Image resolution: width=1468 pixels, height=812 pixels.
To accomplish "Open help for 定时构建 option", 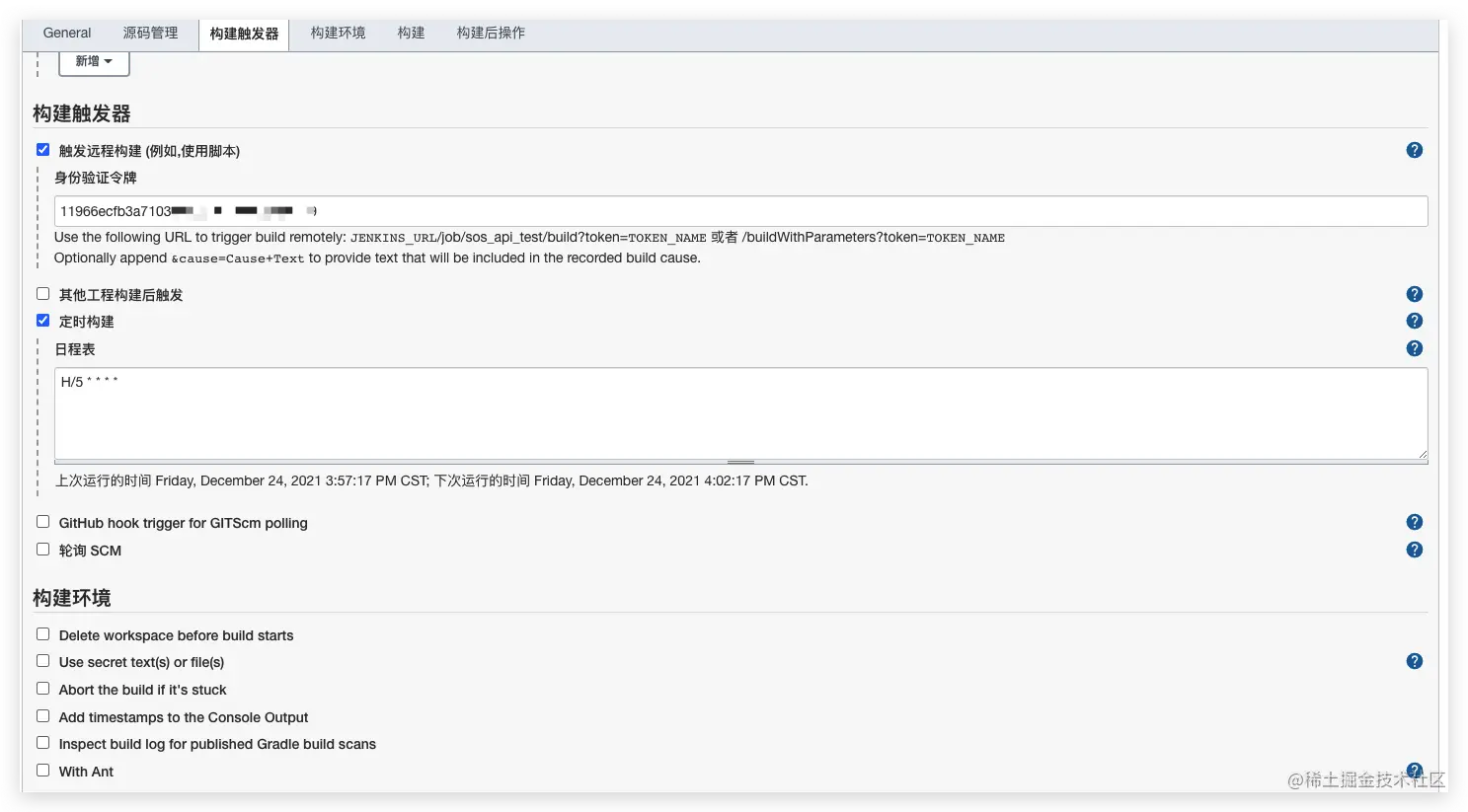I will (1414, 321).
